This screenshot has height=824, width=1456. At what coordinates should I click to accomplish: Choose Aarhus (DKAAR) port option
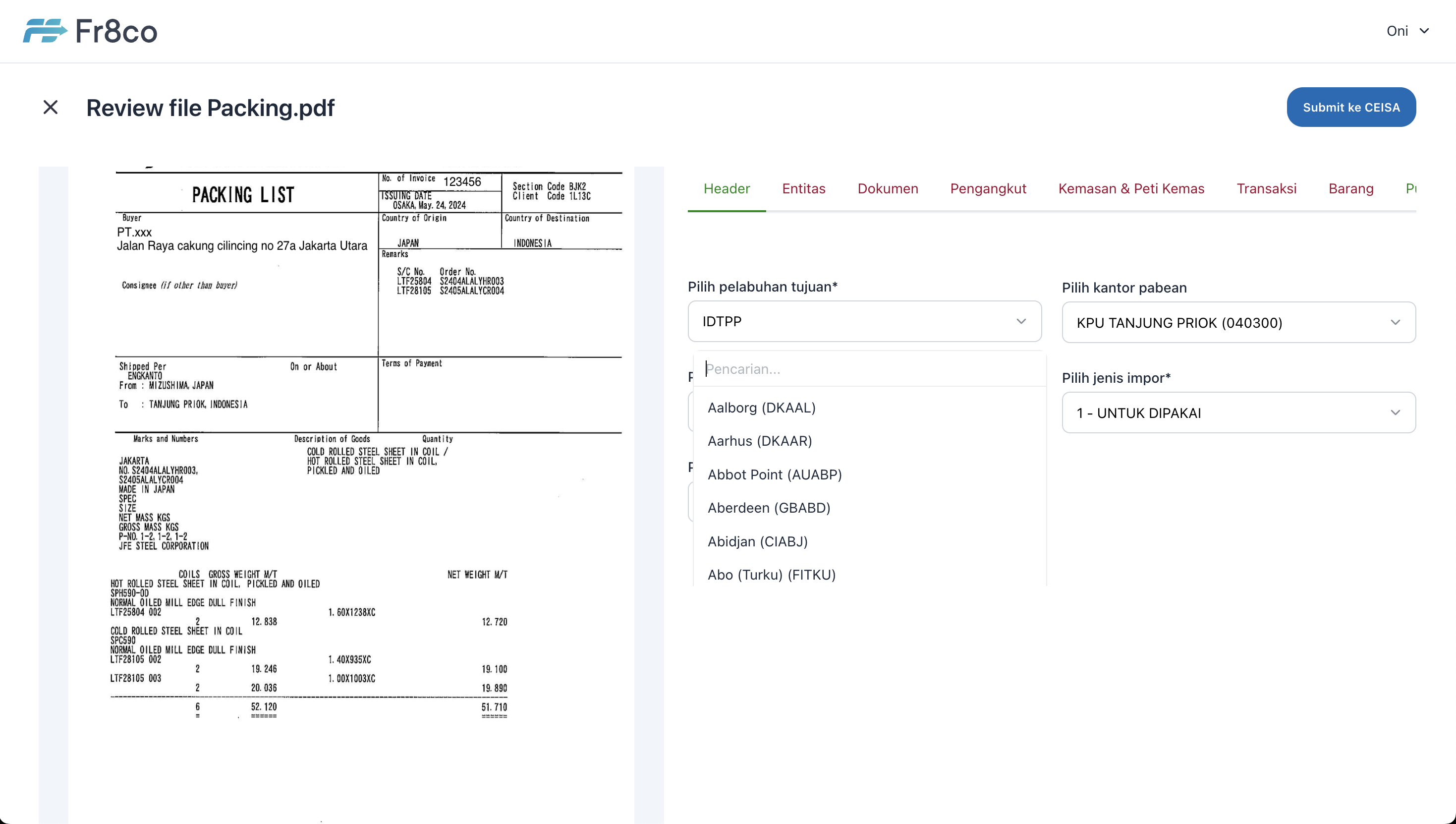tap(760, 441)
